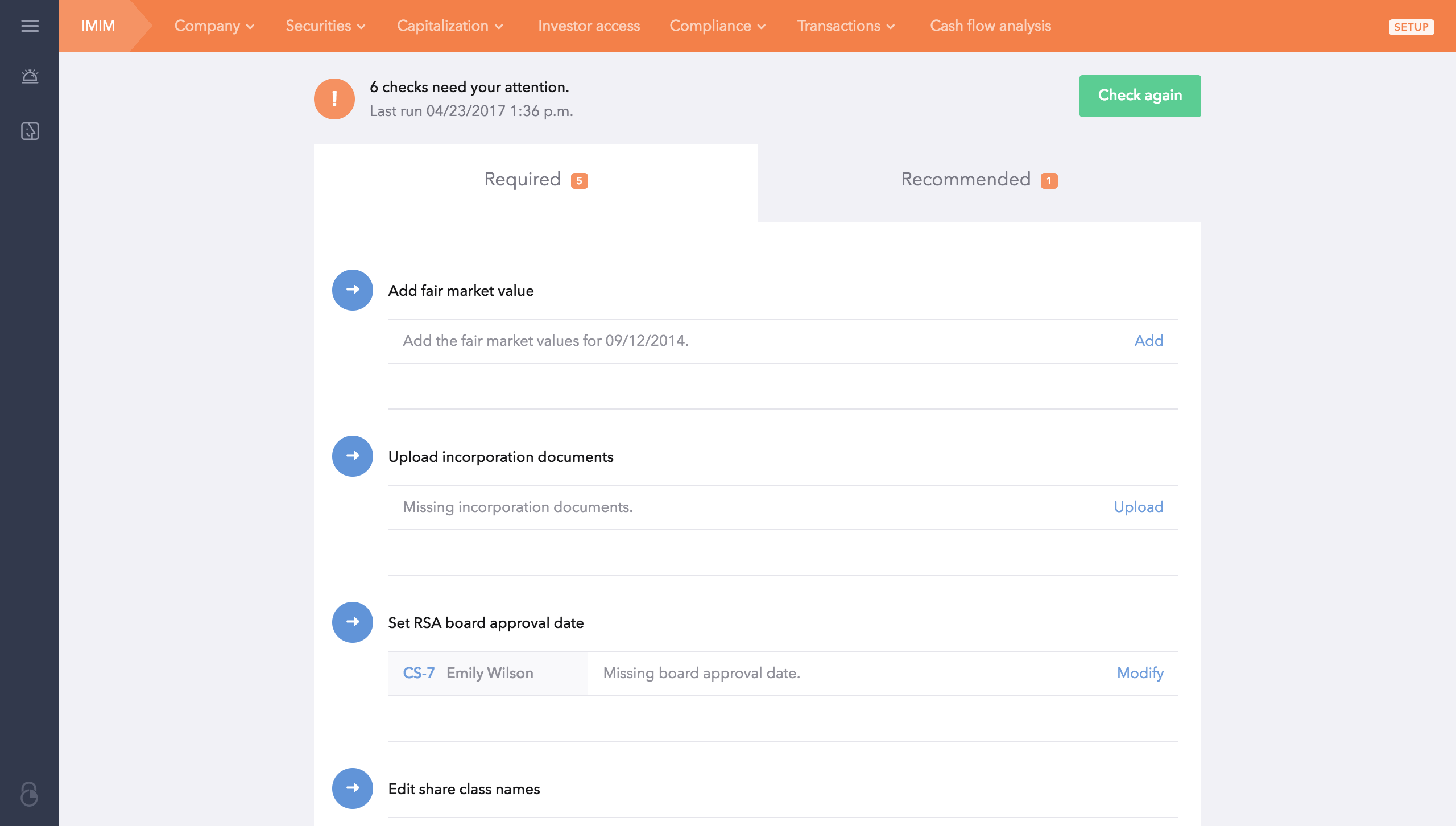Open the hamburger menu icon
Image resolution: width=1456 pixels, height=826 pixels.
point(30,26)
